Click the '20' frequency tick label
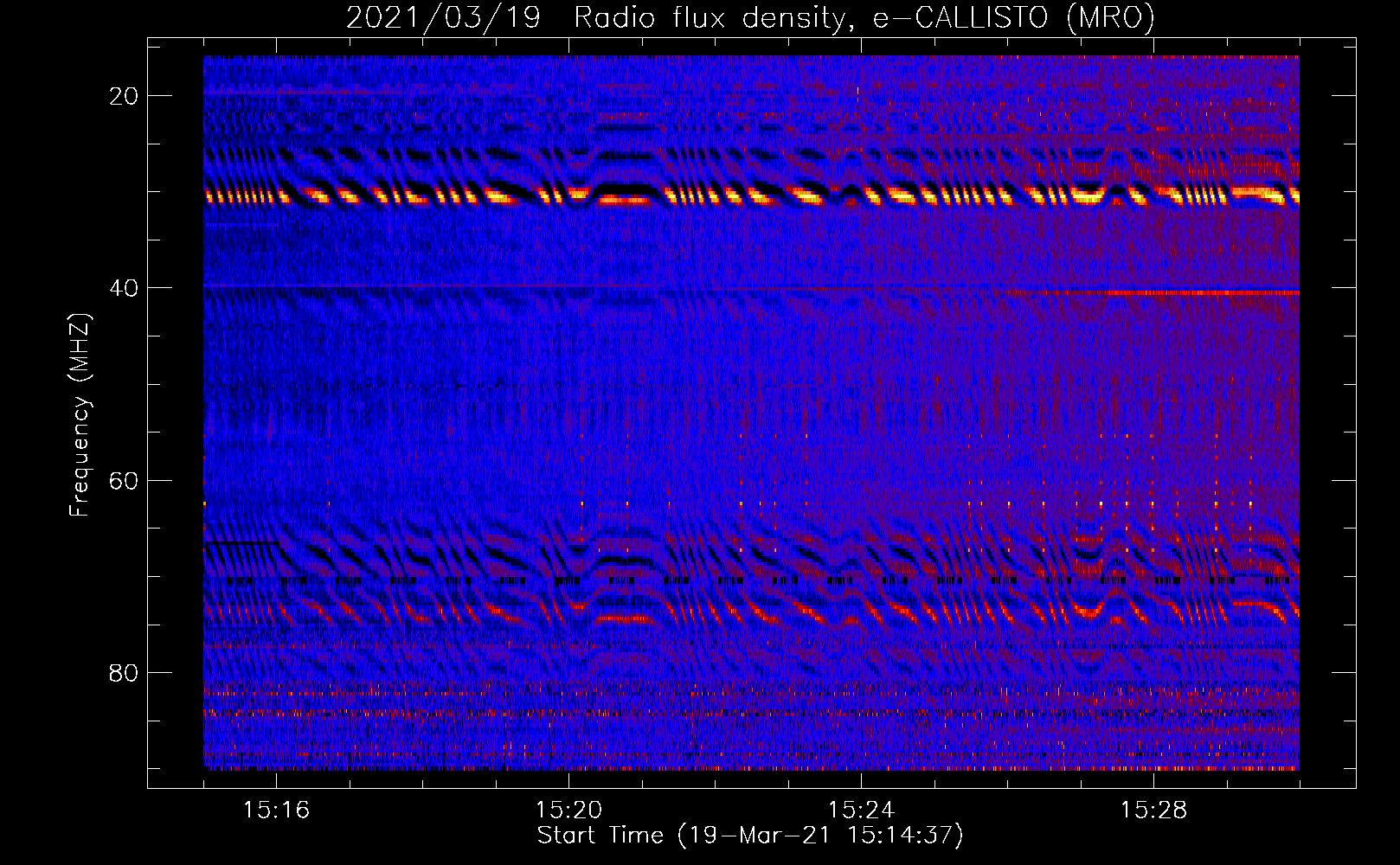The width and height of the screenshot is (1400, 865). (125, 96)
